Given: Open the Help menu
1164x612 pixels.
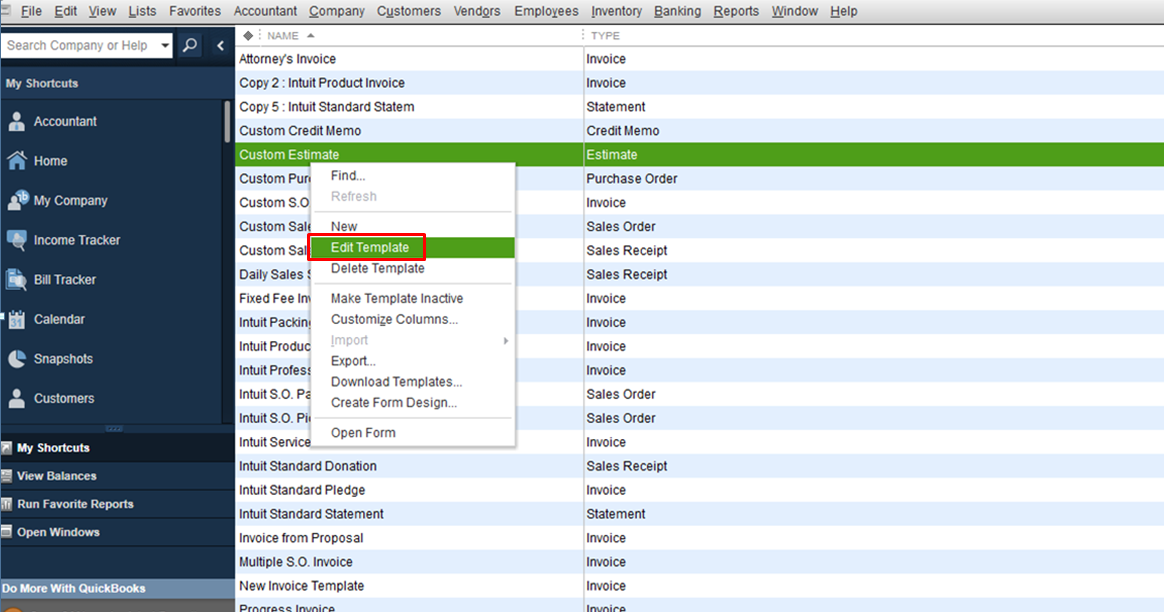Looking at the screenshot, I should [x=843, y=11].
